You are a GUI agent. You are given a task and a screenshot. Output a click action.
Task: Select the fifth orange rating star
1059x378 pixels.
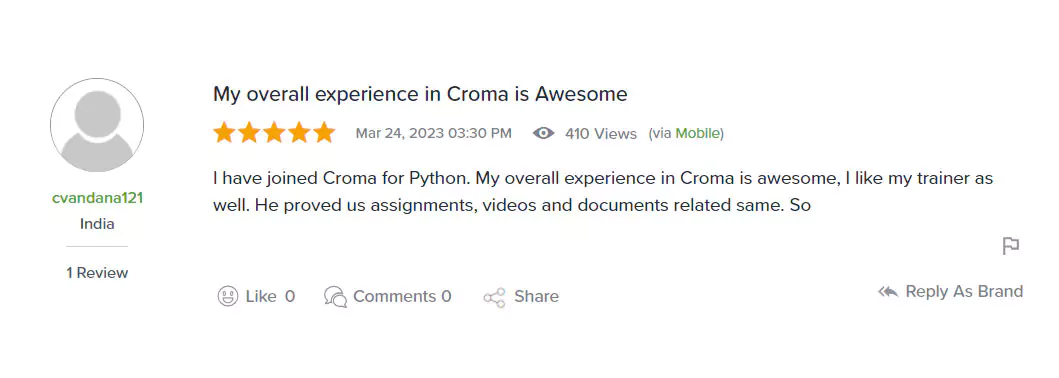324,132
